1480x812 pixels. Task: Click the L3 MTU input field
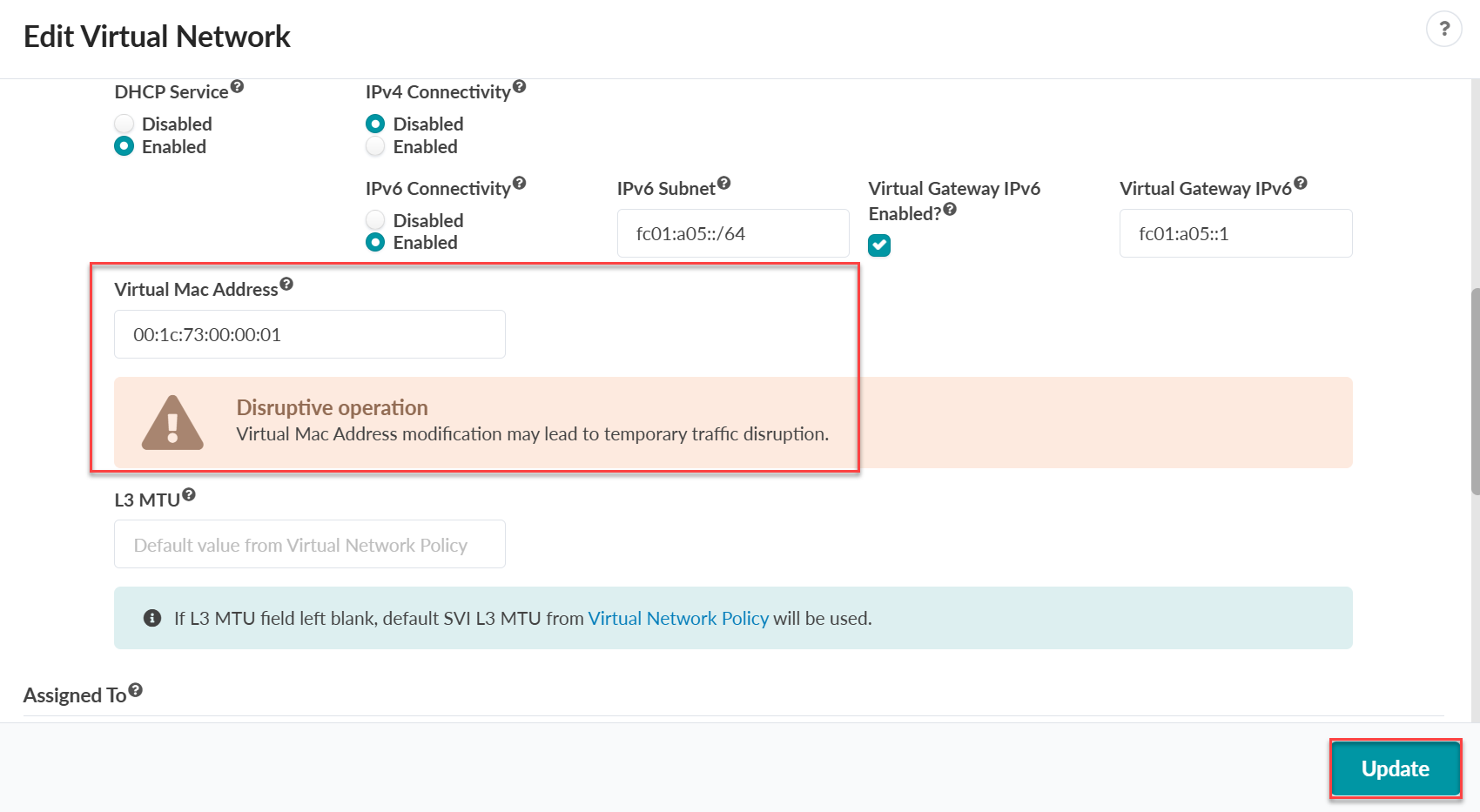[x=309, y=544]
